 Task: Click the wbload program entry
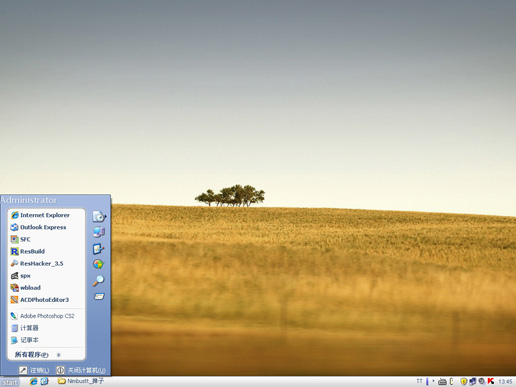(x=46, y=288)
